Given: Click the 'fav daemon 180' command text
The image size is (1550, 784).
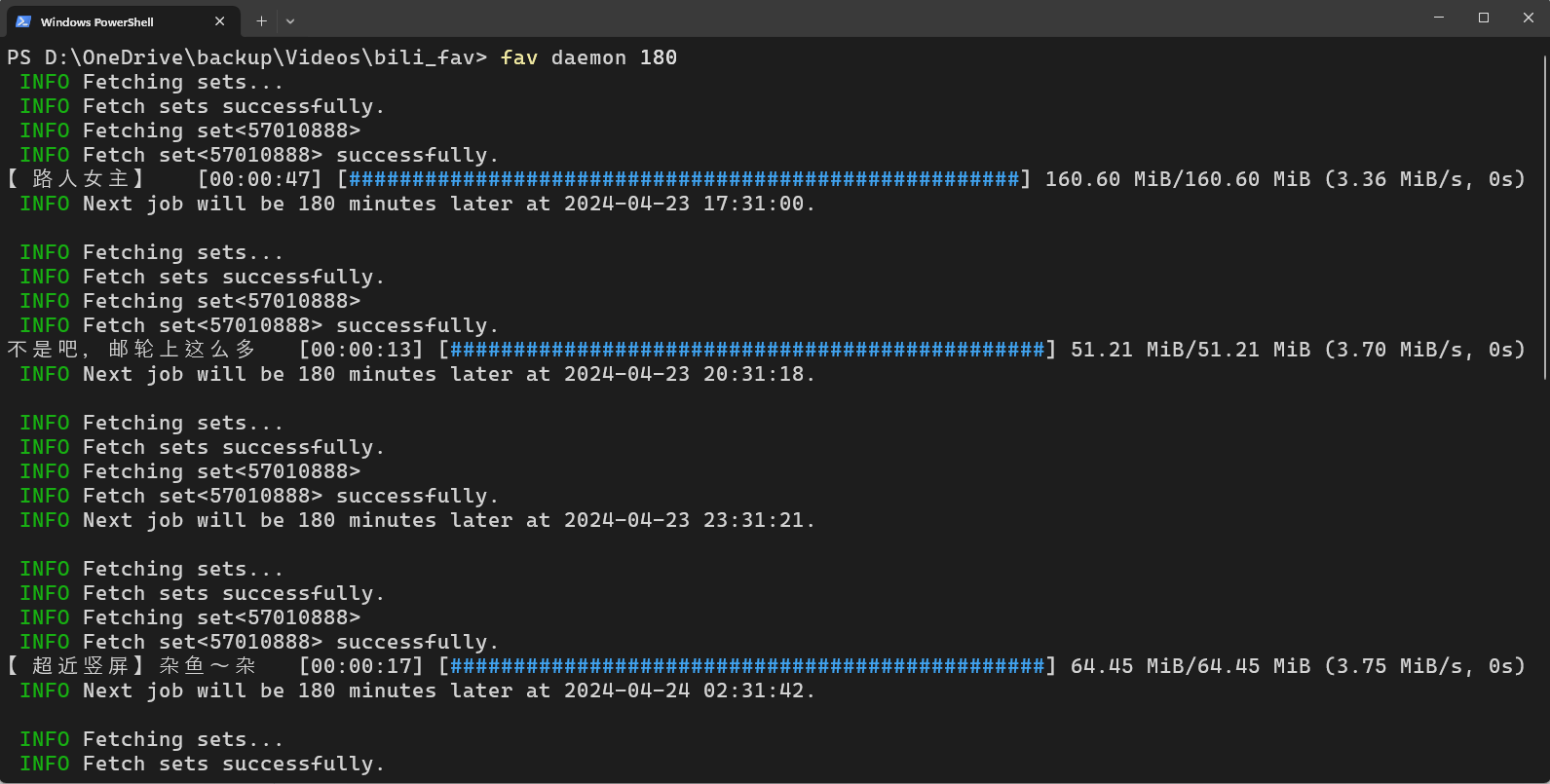Looking at the screenshot, I should point(589,57).
